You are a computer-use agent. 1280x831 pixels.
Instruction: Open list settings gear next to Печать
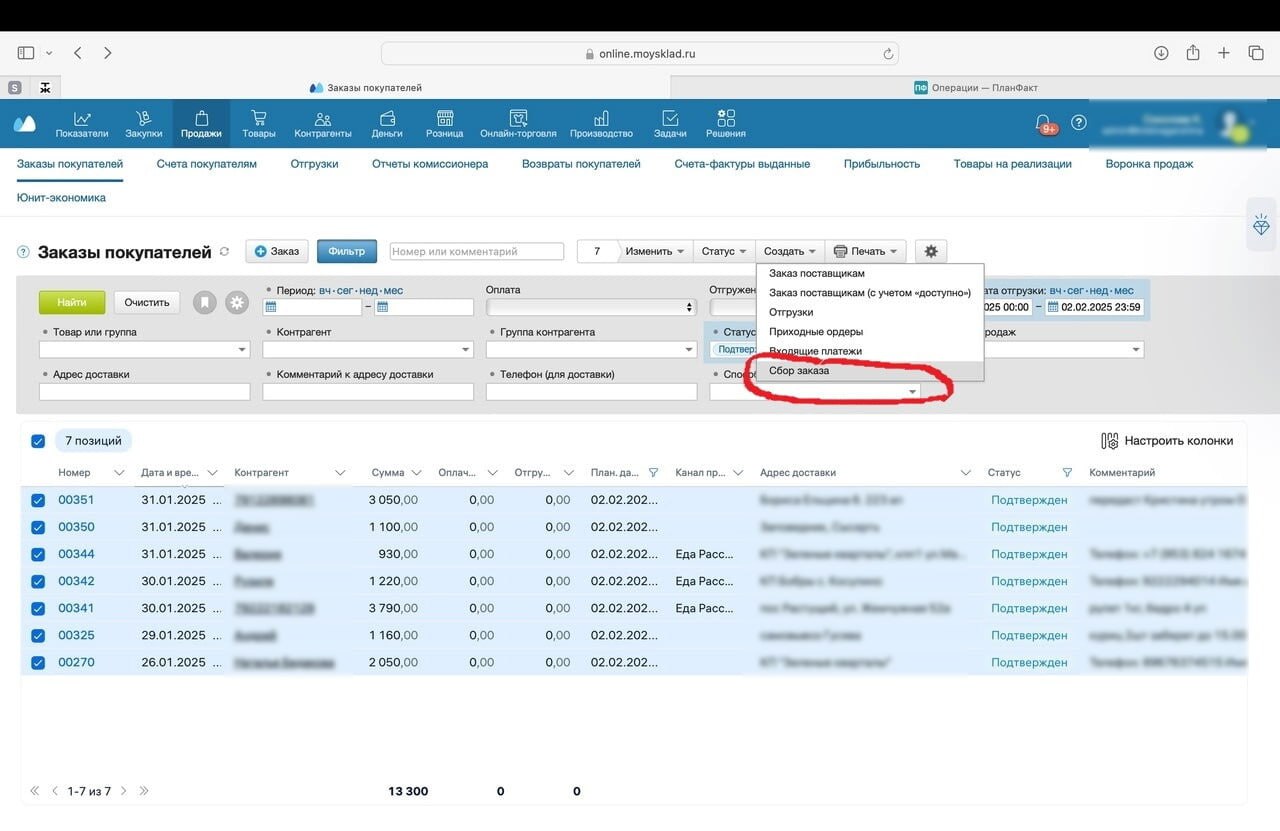coord(931,251)
